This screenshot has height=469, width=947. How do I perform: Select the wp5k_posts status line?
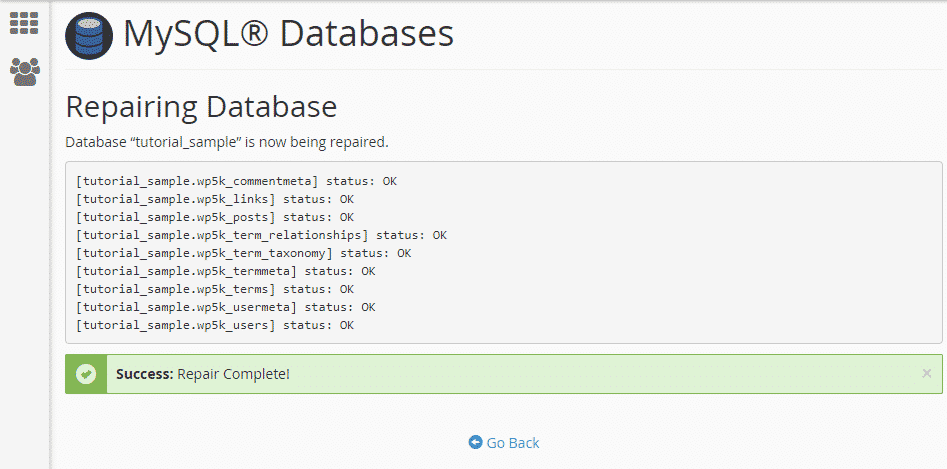215,217
